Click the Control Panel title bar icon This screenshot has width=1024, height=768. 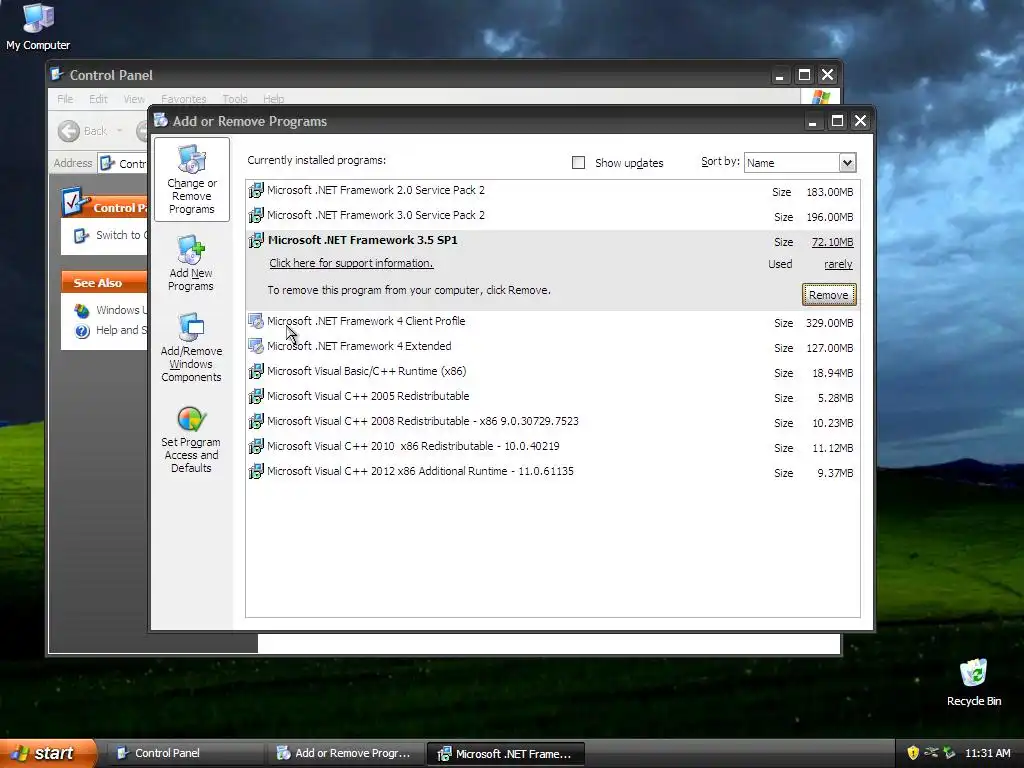pyautogui.click(x=57, y=74)
